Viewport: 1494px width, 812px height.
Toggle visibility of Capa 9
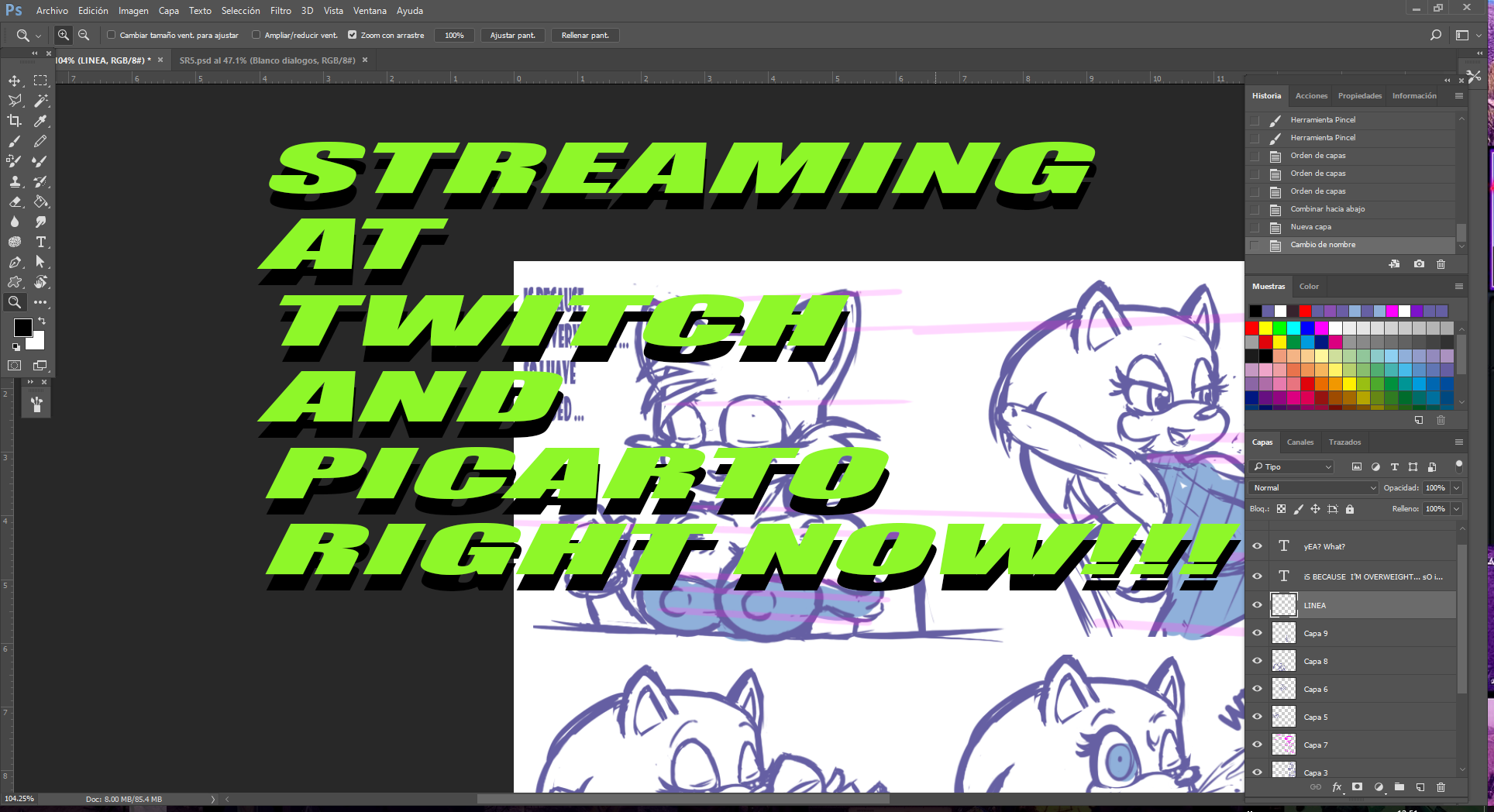pyautogui.click(x=1257, y=633)
